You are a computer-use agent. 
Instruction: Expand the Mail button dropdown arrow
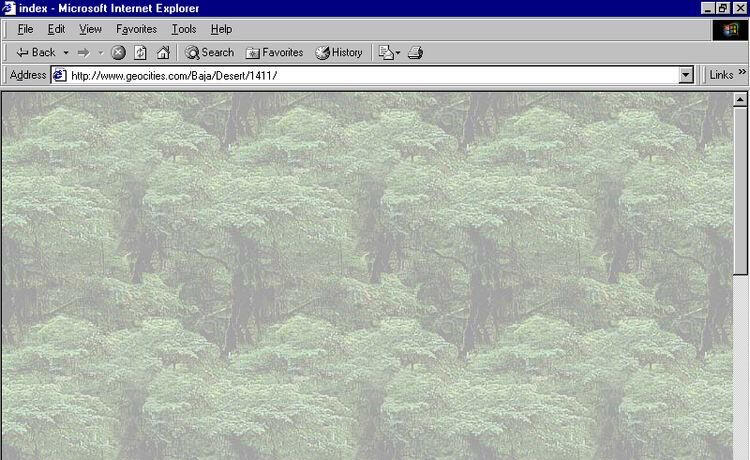click(398, 53)
